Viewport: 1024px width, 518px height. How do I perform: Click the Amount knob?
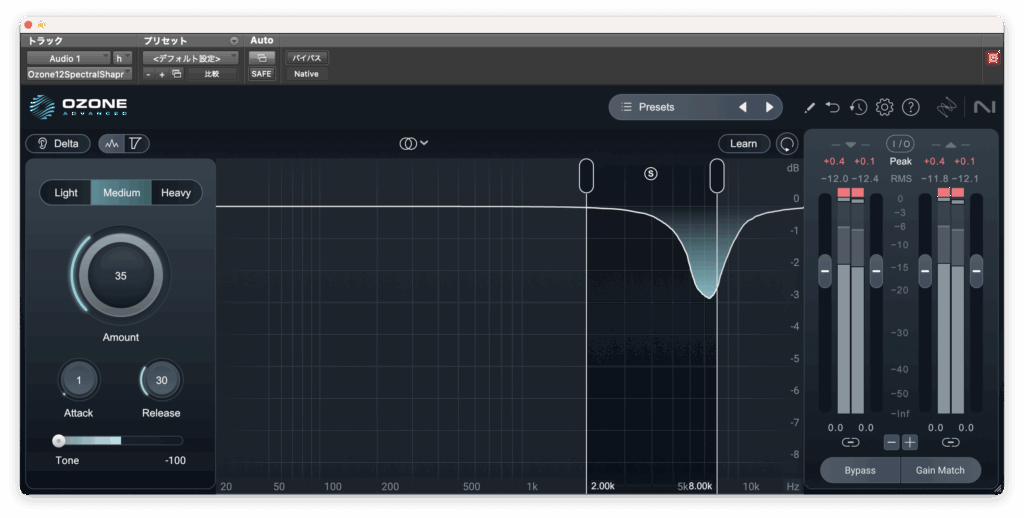(x=120, y=276)
